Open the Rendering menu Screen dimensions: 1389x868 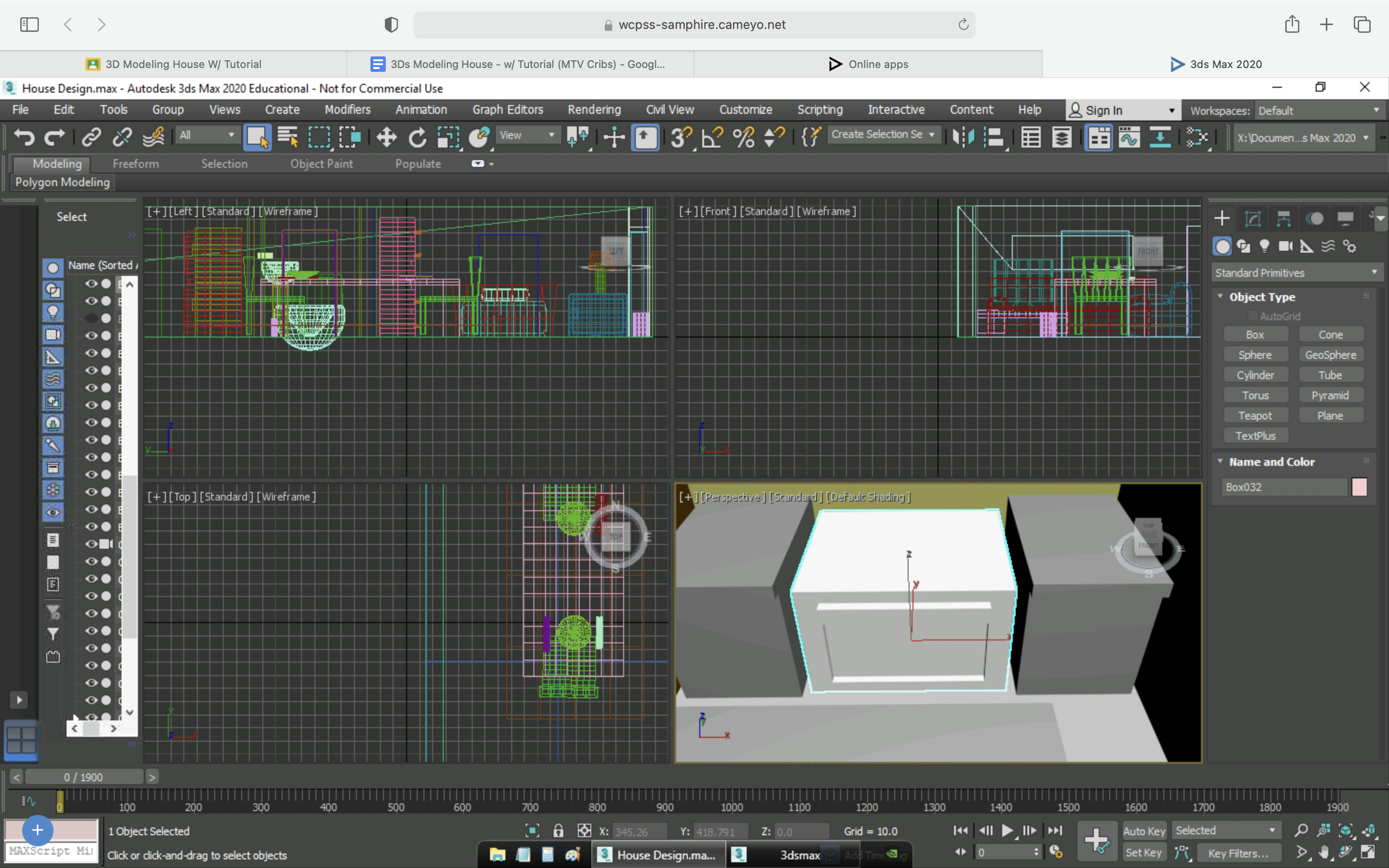[594, 109]
